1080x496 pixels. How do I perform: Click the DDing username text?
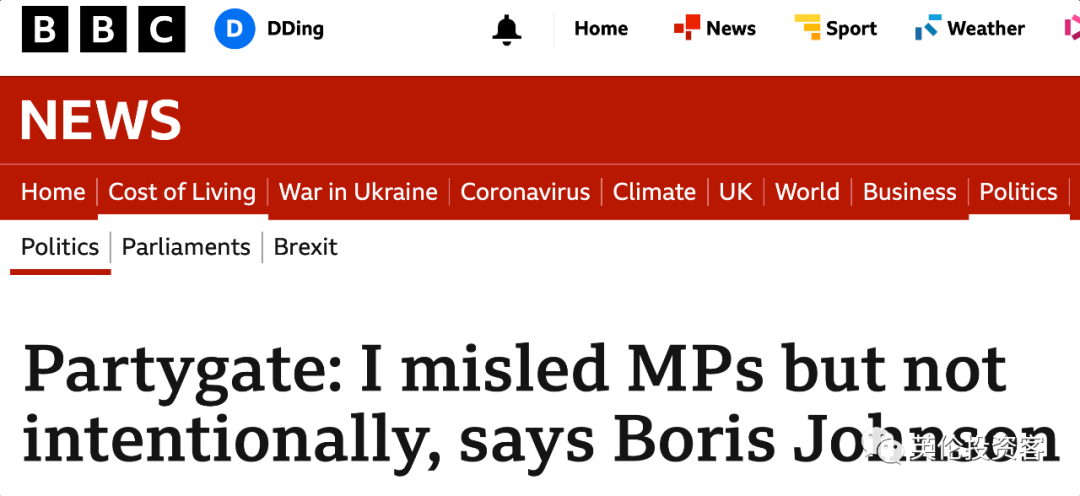[x=295, y=29]
